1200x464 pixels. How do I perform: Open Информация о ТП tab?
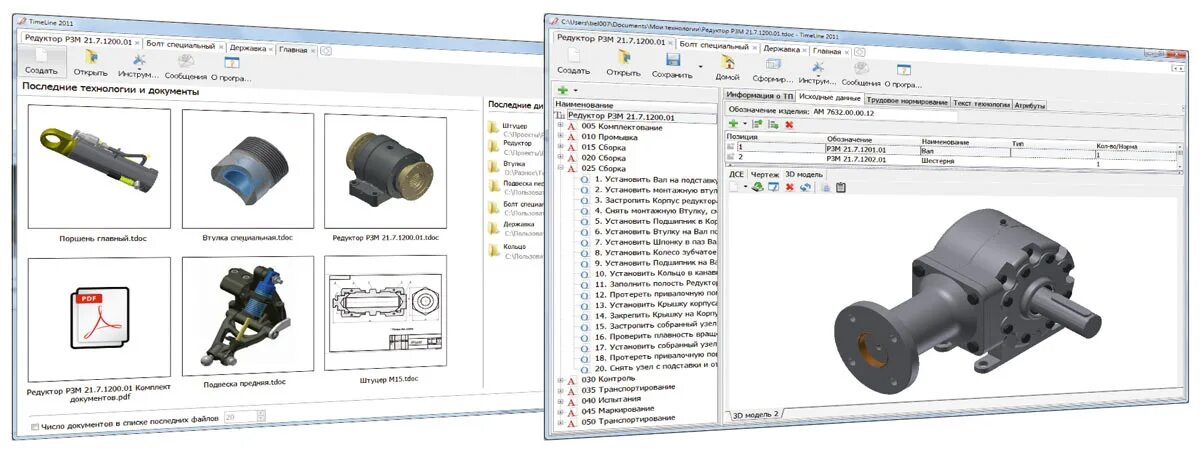tap(758, 95)
